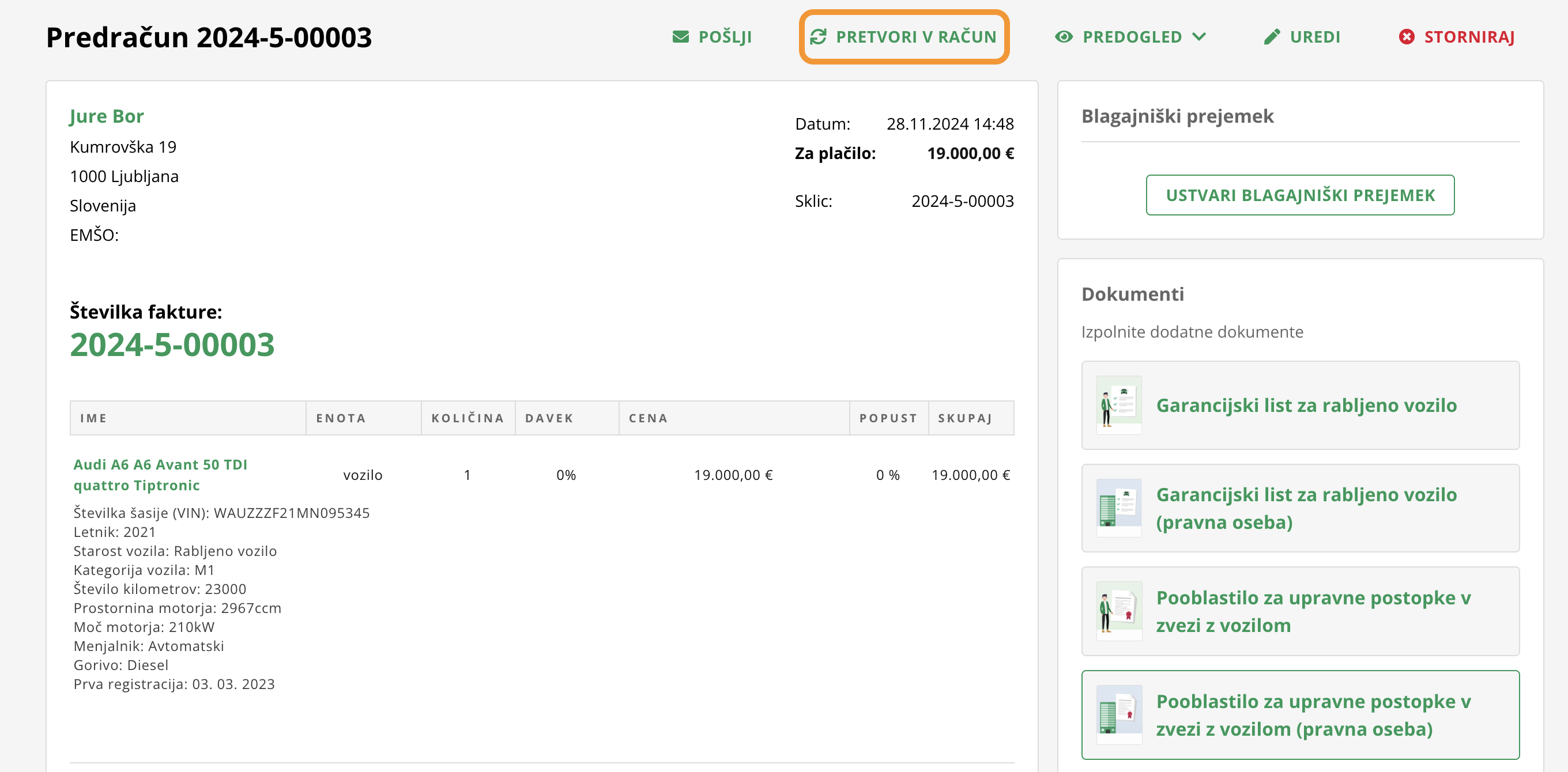Click the POPUST column header
This screenshot has height=772, width=1568.
pos(888,418)
